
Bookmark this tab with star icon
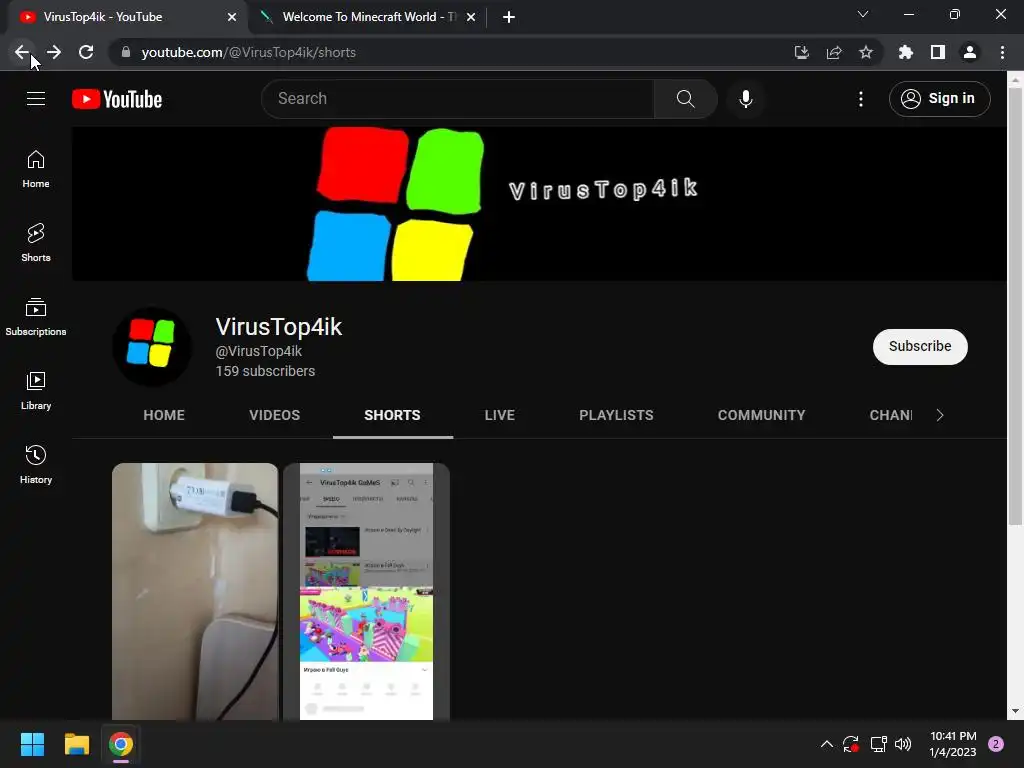click(866, 52)
